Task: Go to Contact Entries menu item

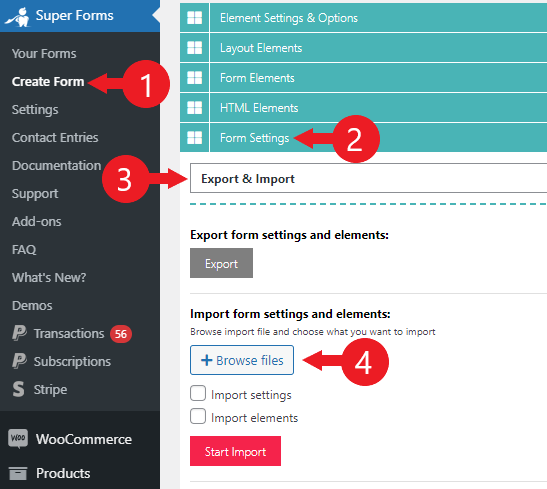Action: (55, 137)
